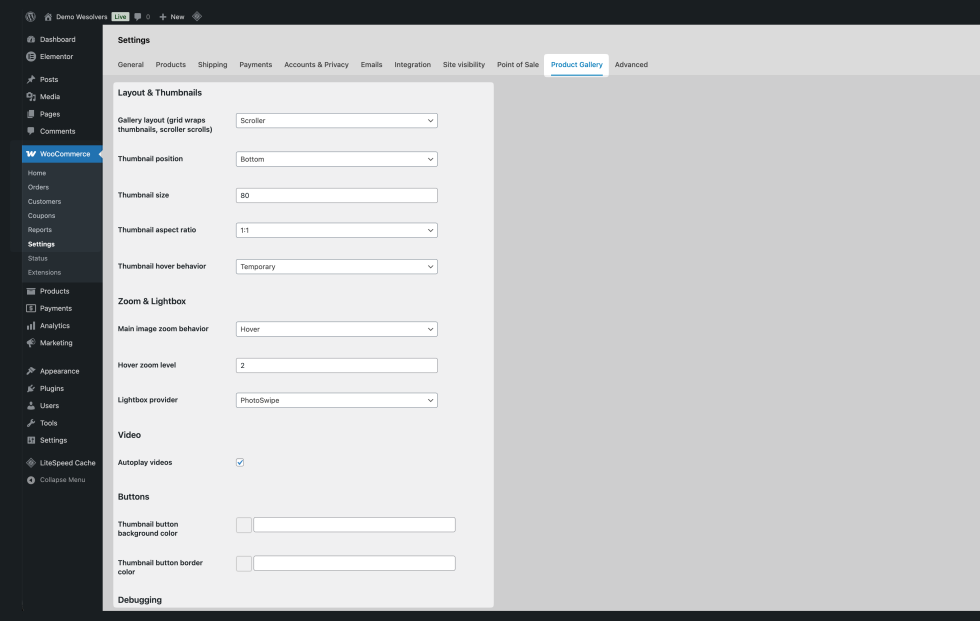Uncheck the Autoplay videos checkbox
The width and height of the screenshot is (980, 621).
(x=240, y=462)
